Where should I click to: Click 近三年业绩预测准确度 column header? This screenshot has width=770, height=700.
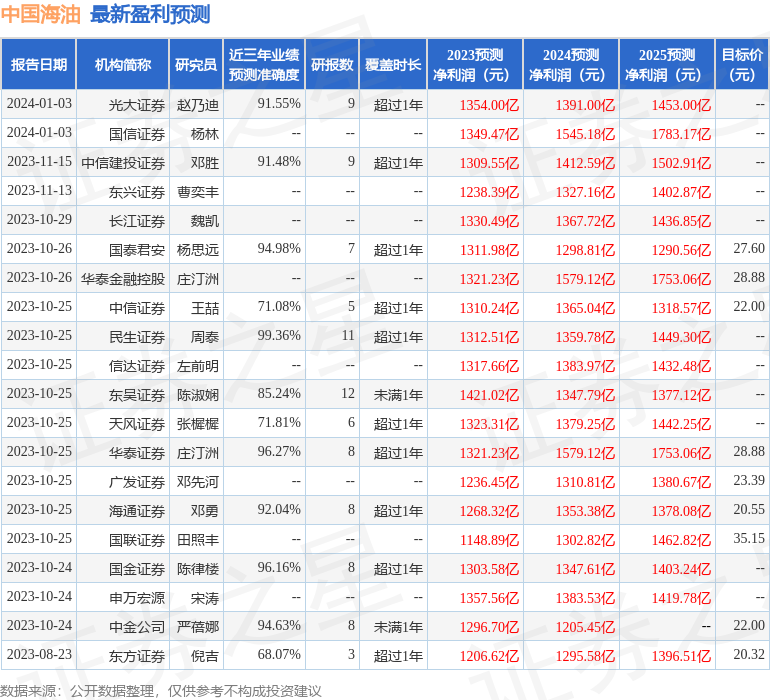[x=264, y=64]
